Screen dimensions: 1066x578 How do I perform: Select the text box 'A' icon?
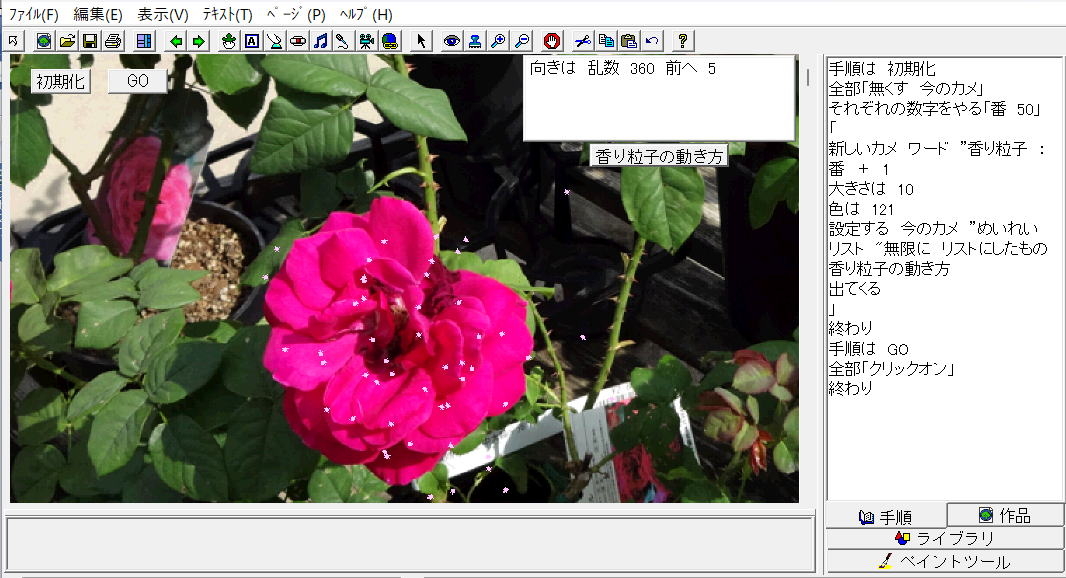(x=252, y=41)
